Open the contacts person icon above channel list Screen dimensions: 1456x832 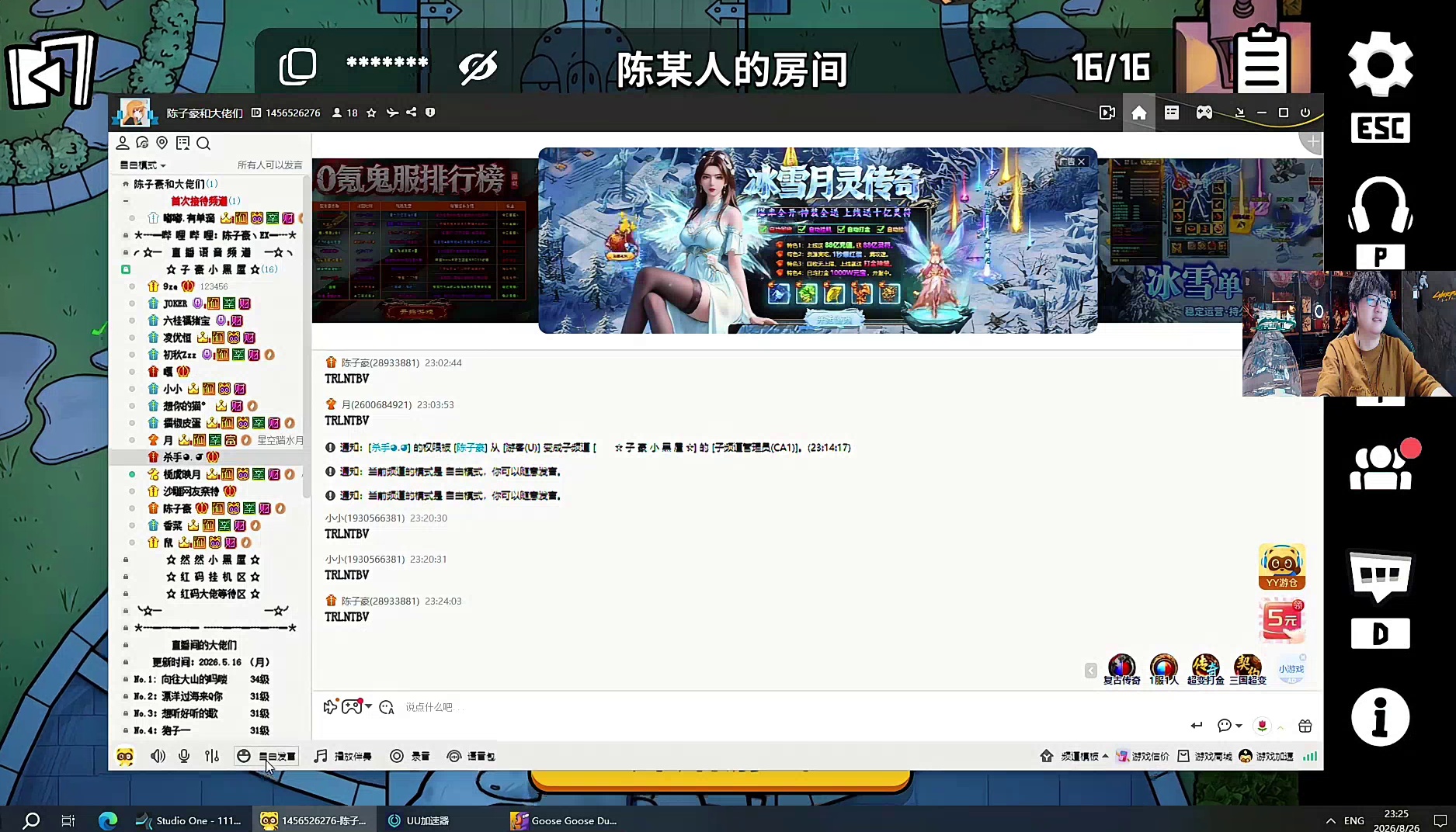click(123, 143)
